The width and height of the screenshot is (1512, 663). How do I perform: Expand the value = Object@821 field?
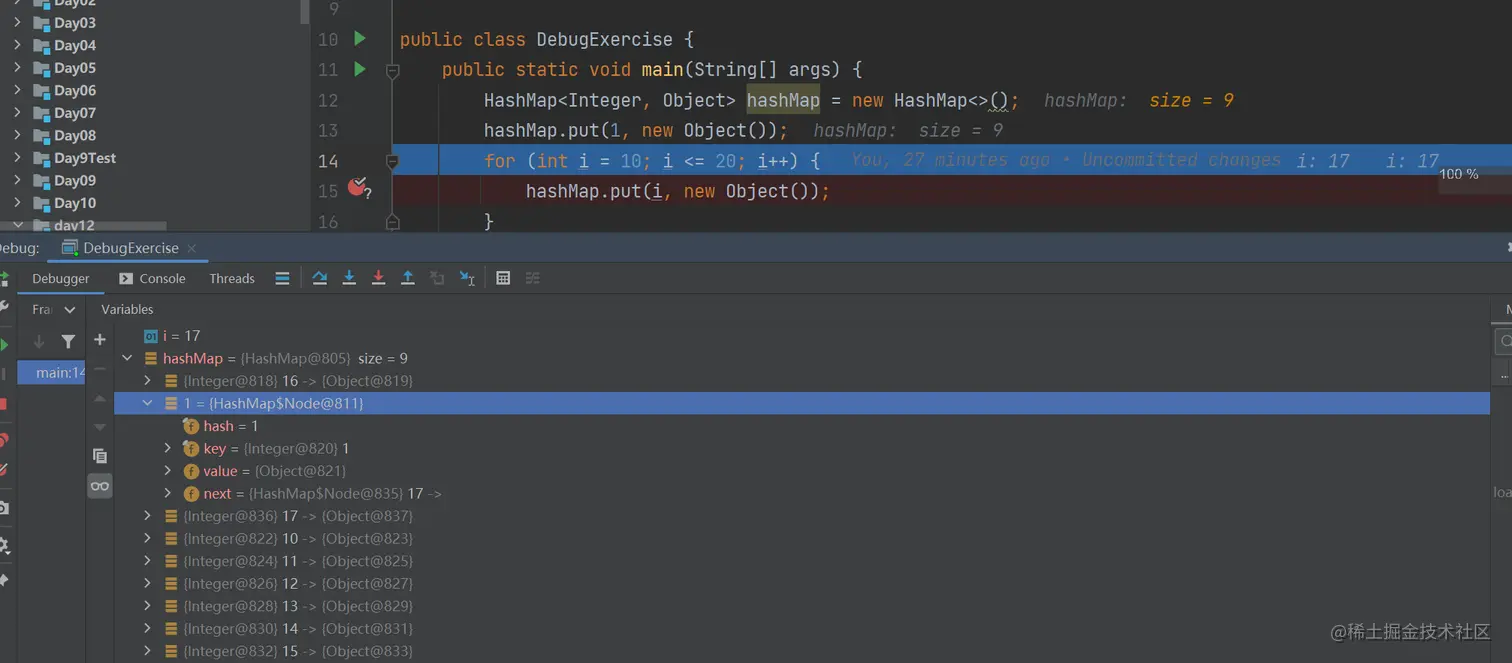point(168,471)
